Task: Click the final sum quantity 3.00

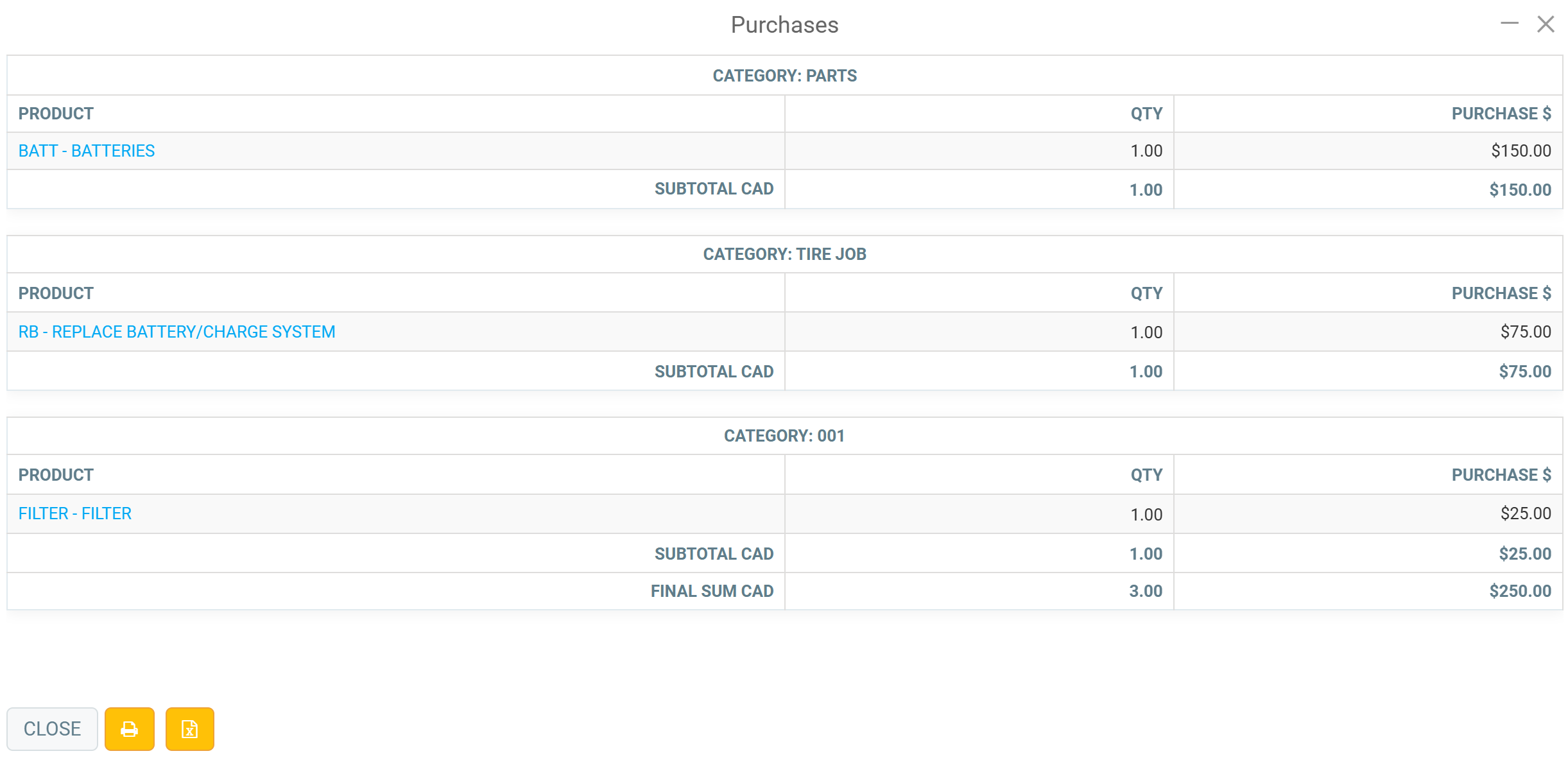Action: coord(1146,591)
